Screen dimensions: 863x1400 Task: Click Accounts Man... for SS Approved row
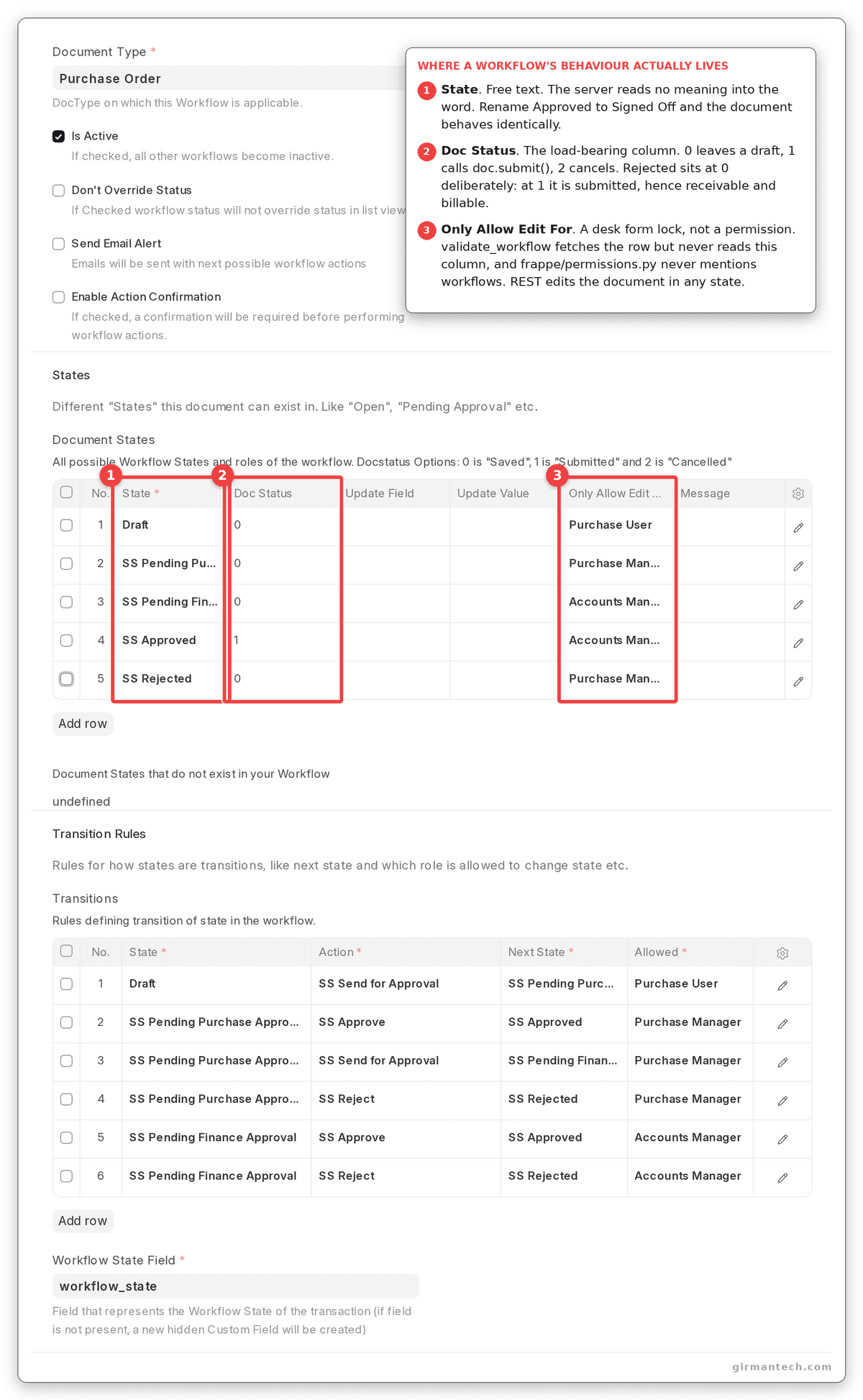[614, 640]
